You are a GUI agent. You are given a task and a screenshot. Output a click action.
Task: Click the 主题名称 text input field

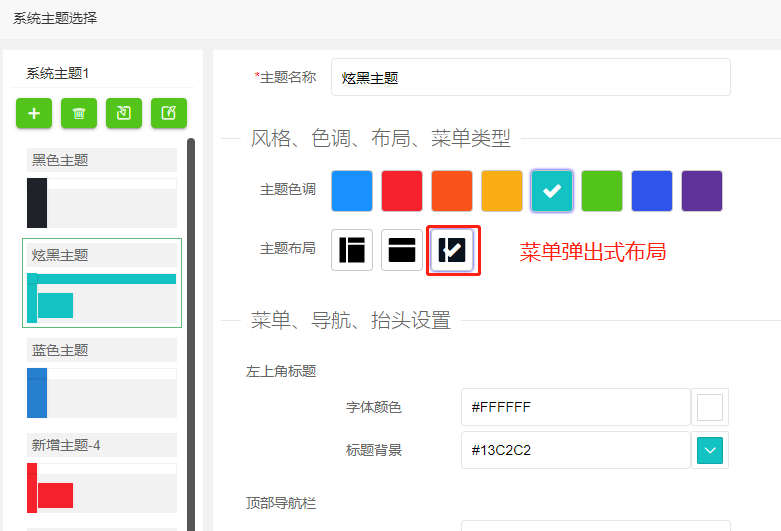[x=530, y=77]
